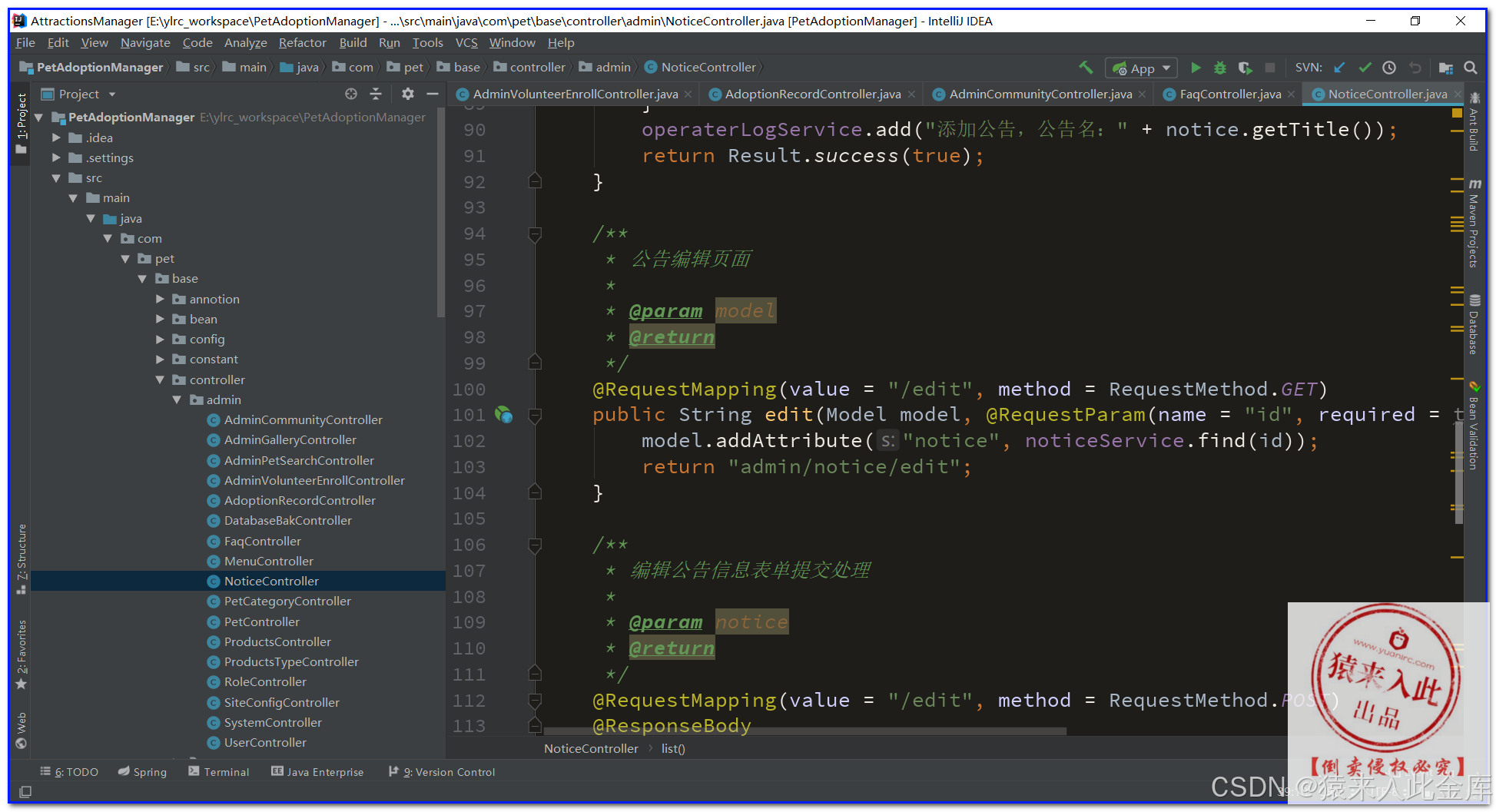Fold the edit method at line 101
The height and width of the screenshot is (812, 1496).
(x=536, y=415)
